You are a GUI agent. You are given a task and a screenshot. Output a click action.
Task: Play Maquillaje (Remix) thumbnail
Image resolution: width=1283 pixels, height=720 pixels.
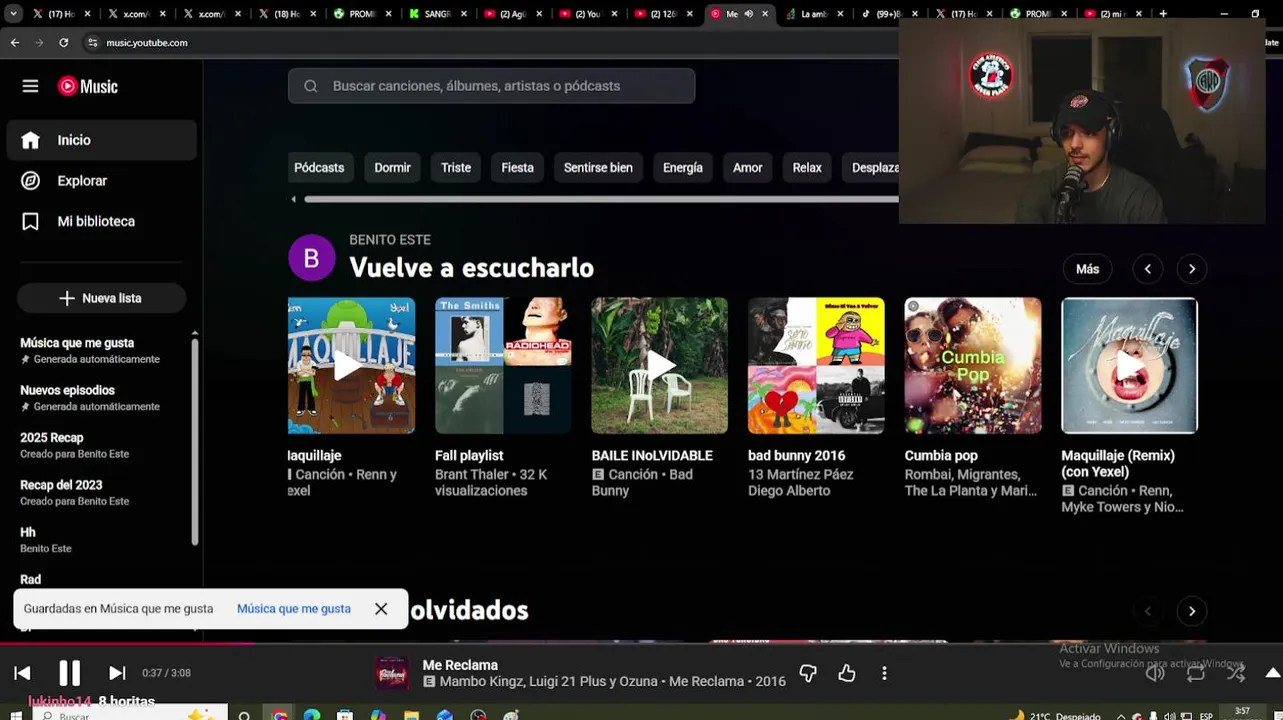(x=1129, y=366)
